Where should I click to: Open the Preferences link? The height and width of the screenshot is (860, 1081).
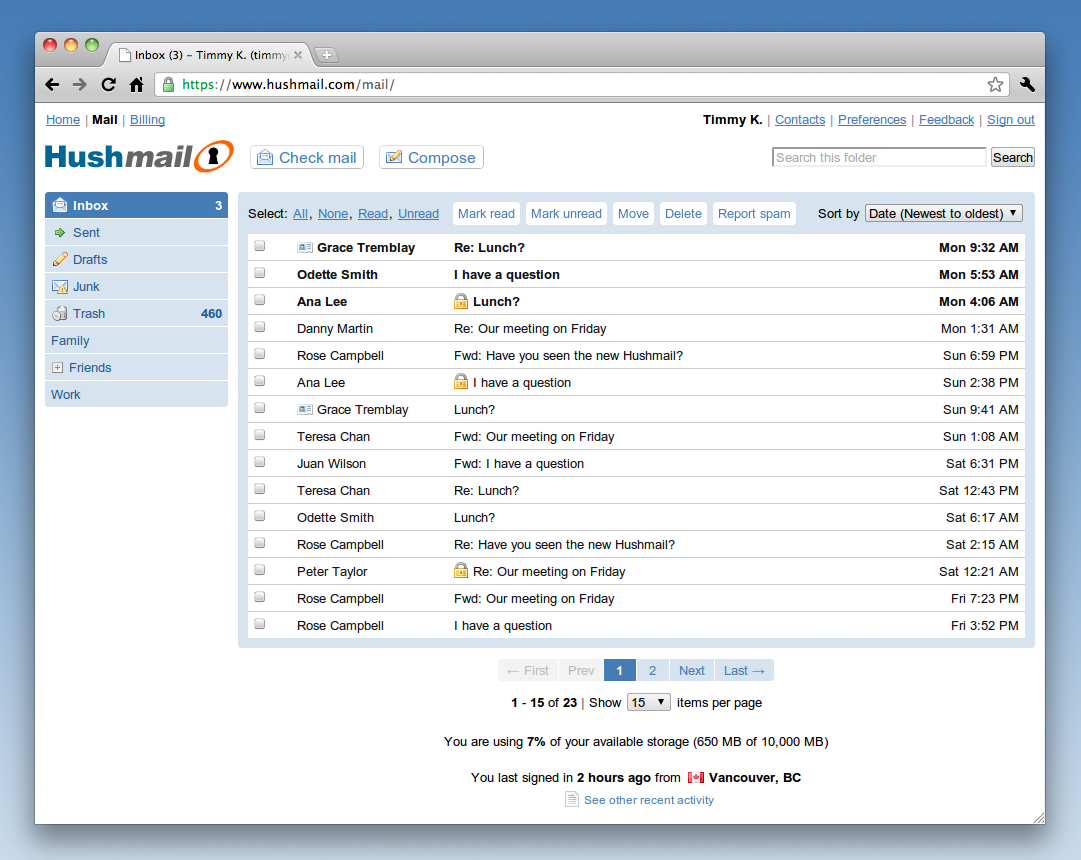(871, 119)
